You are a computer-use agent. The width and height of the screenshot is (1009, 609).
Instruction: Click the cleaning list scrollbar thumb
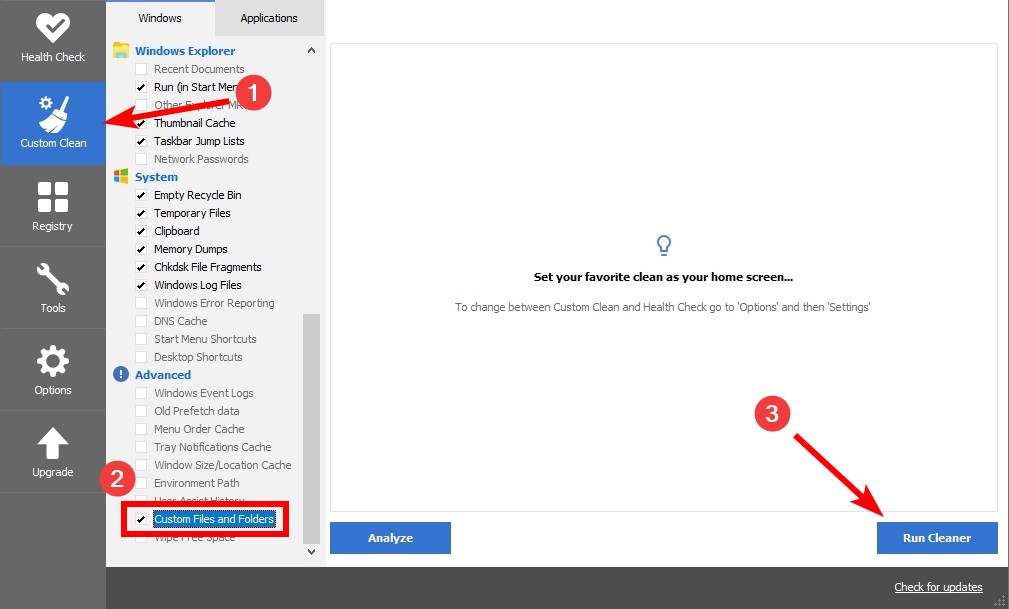coord(311,429)
